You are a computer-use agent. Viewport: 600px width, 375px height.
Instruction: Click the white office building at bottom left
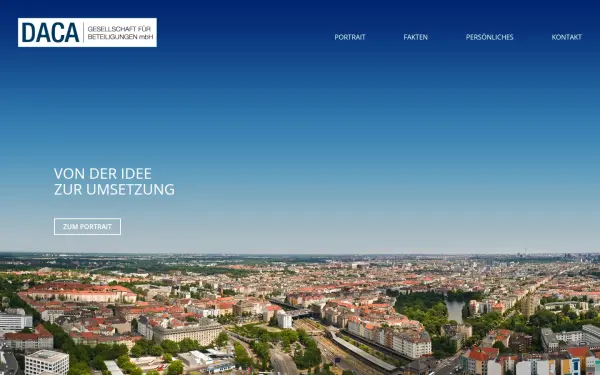click(x=47, y=362)
